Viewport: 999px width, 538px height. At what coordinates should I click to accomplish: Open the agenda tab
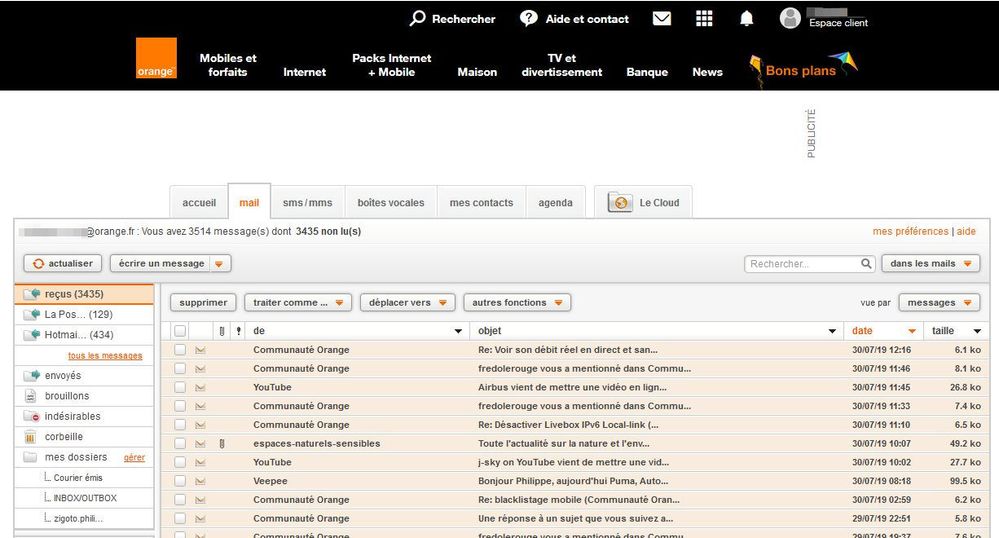tap(555, 203)
